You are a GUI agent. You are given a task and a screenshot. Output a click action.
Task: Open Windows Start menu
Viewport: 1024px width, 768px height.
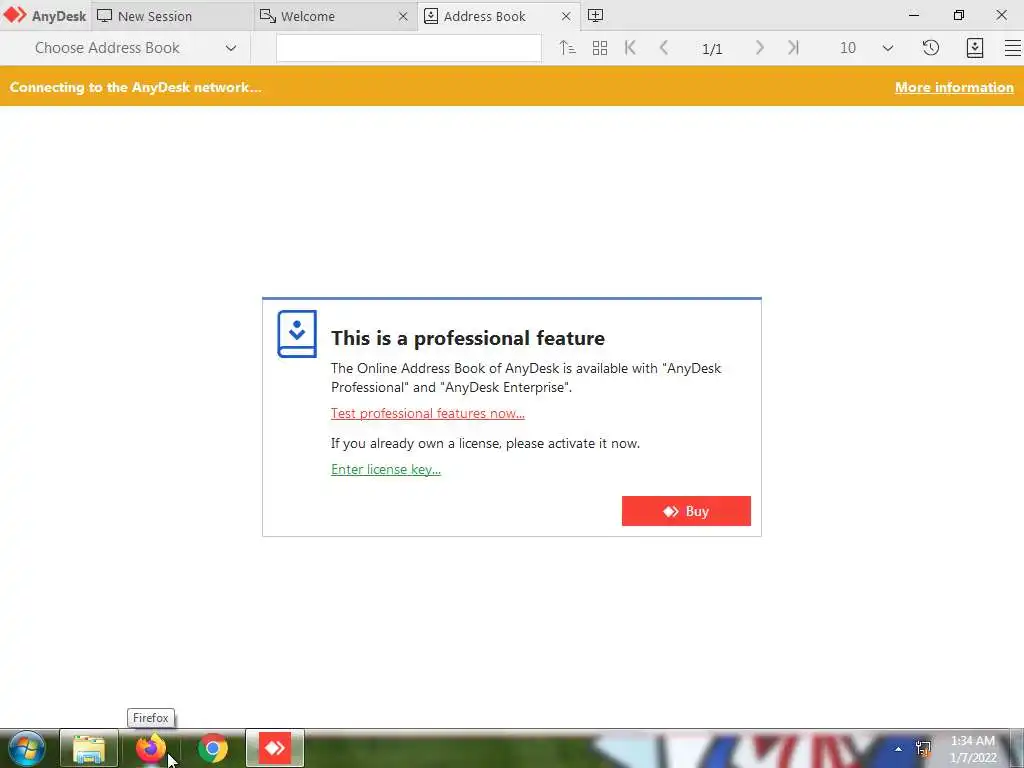pos(27,748)
